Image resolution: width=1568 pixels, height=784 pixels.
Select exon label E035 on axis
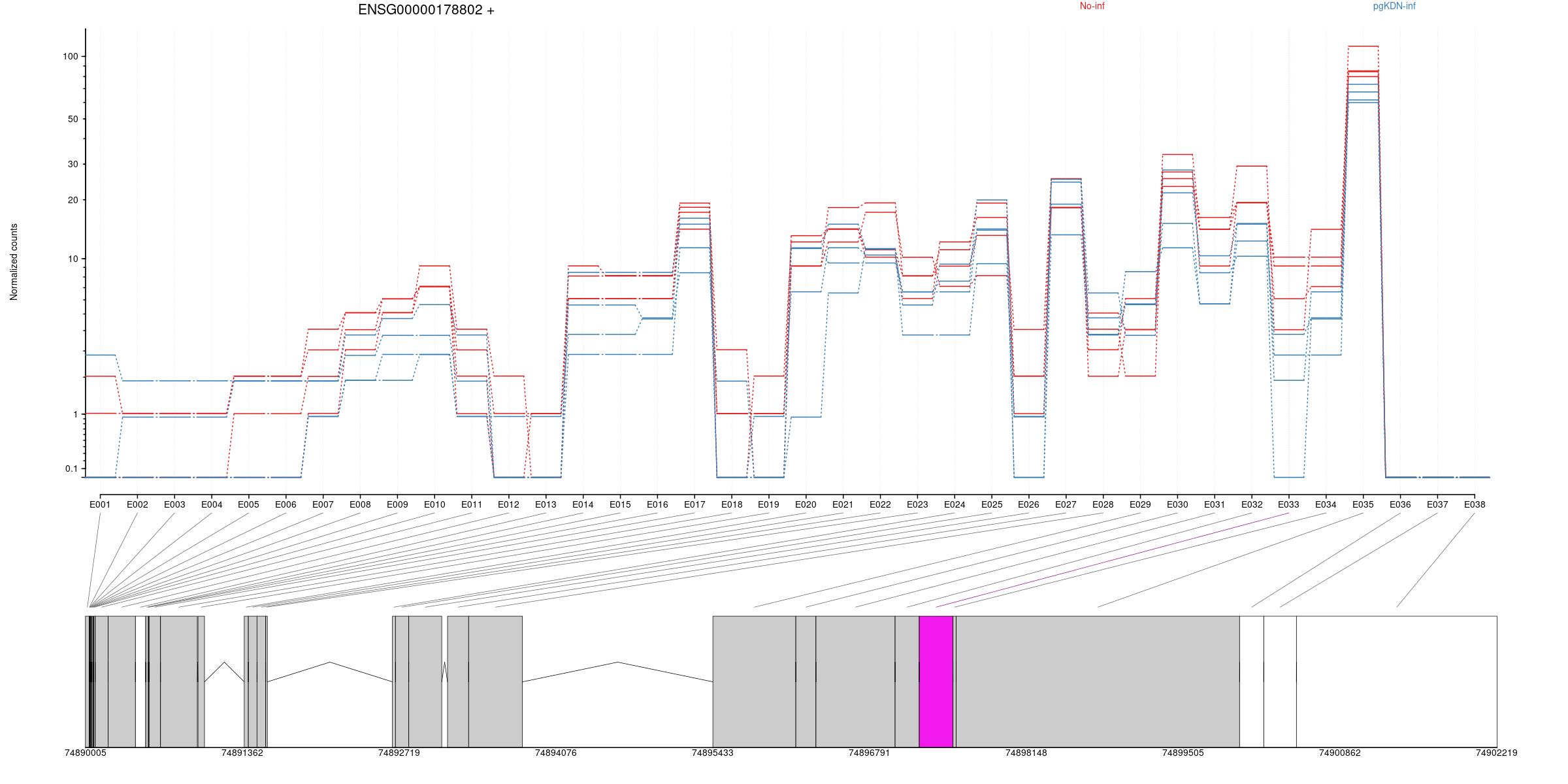(1363, 504)
